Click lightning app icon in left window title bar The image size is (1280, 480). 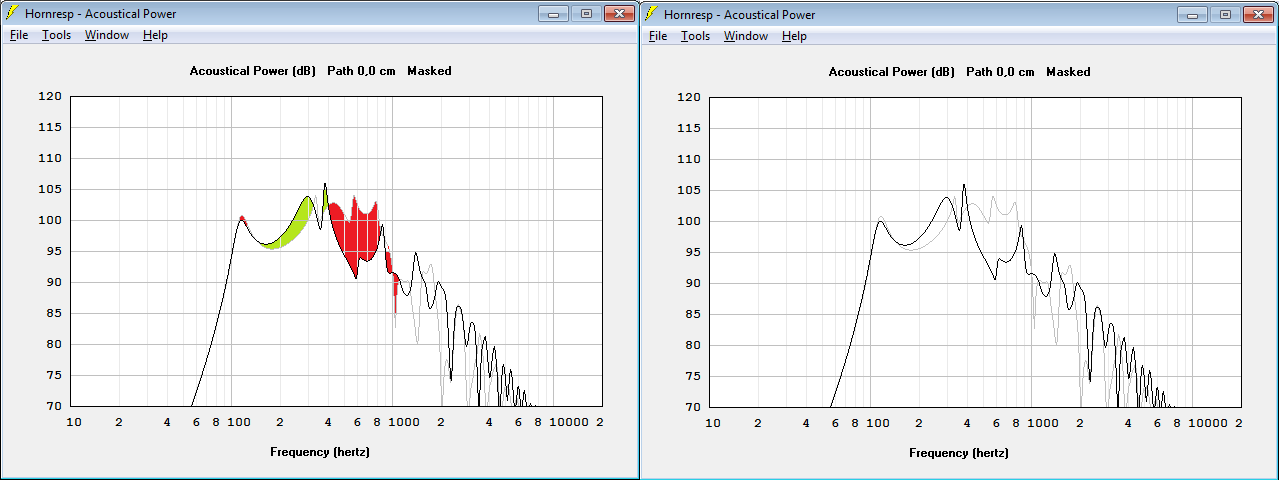click(x=11, y=13)
